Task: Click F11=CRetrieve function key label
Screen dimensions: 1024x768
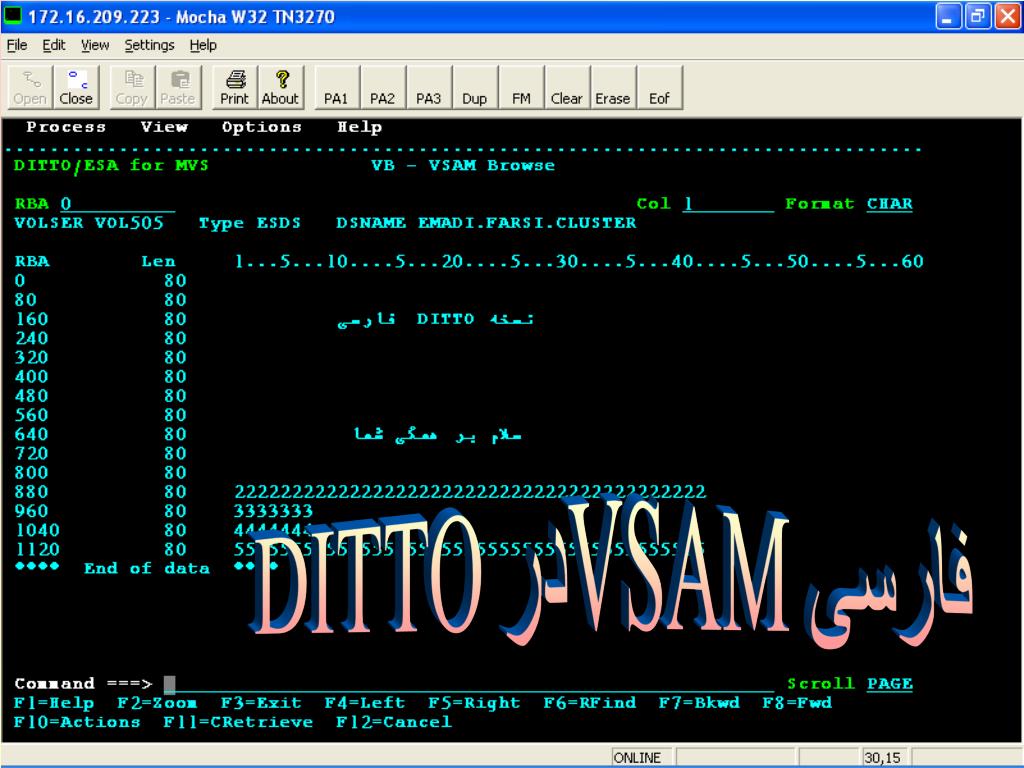Action: tap(238, 722)
